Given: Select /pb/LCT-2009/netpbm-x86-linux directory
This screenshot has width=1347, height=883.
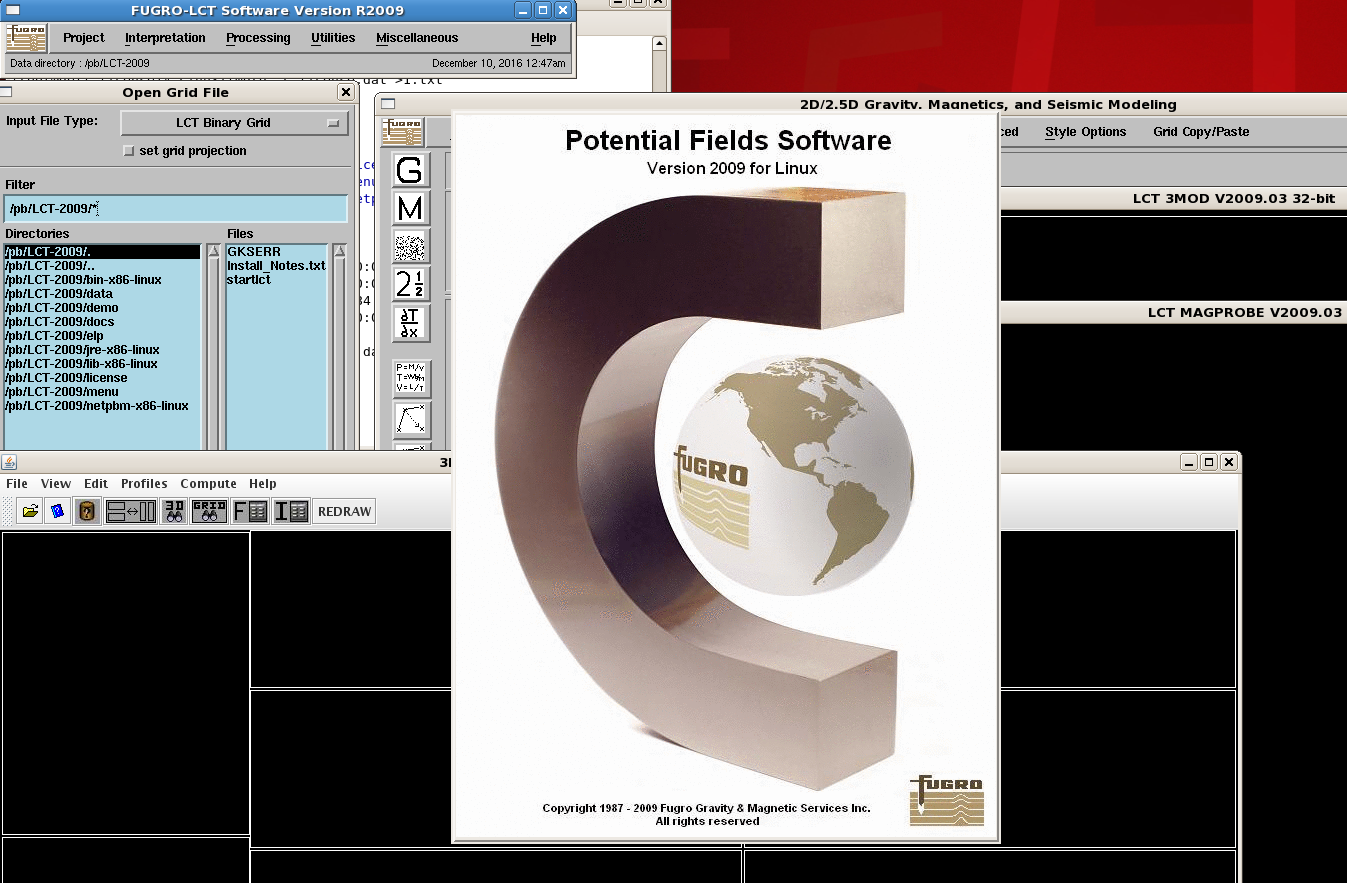Looking at the screenshot, I should tap(102, 406).
